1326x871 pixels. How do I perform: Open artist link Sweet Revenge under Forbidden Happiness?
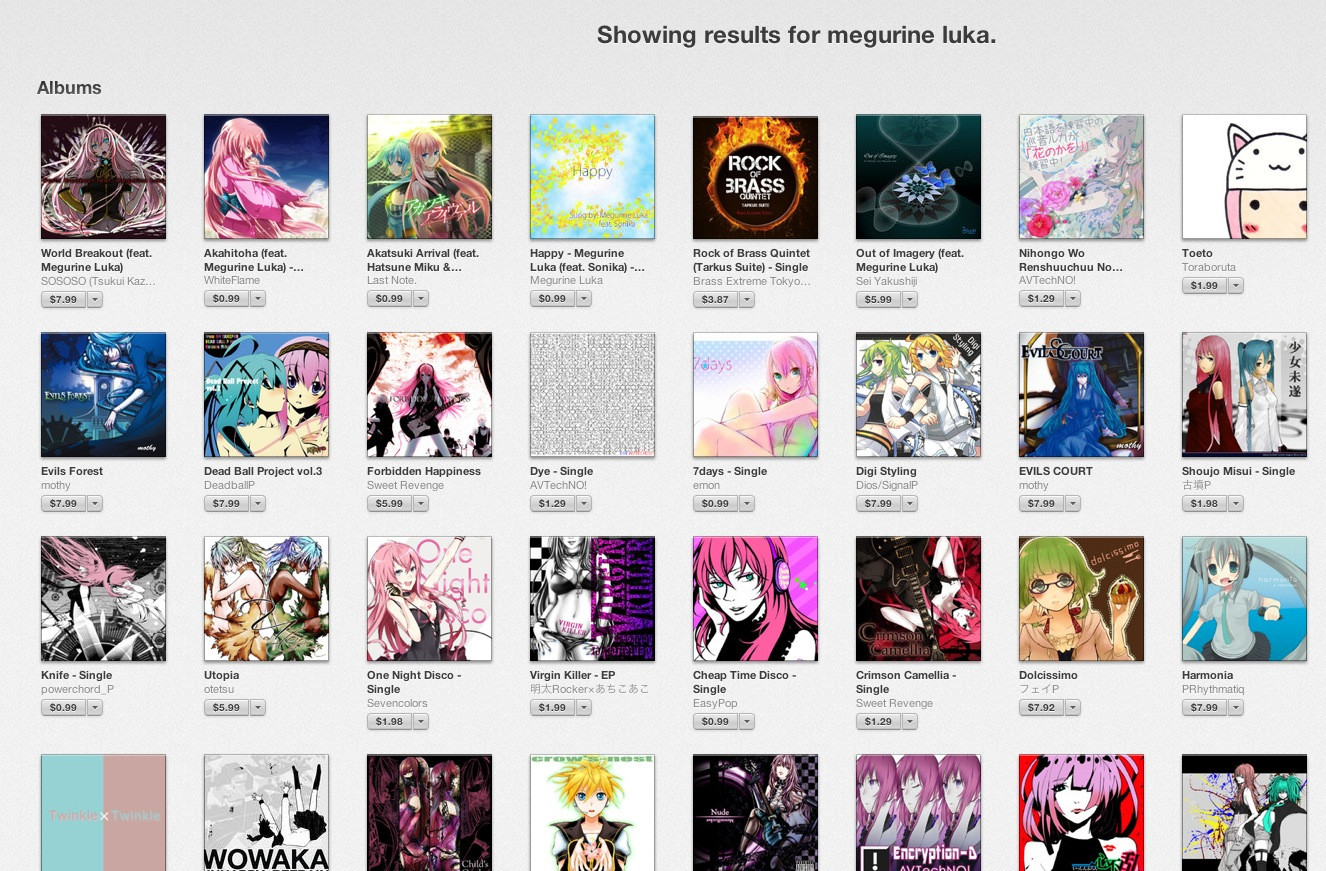pyautogui.click(x=405, y=485)
